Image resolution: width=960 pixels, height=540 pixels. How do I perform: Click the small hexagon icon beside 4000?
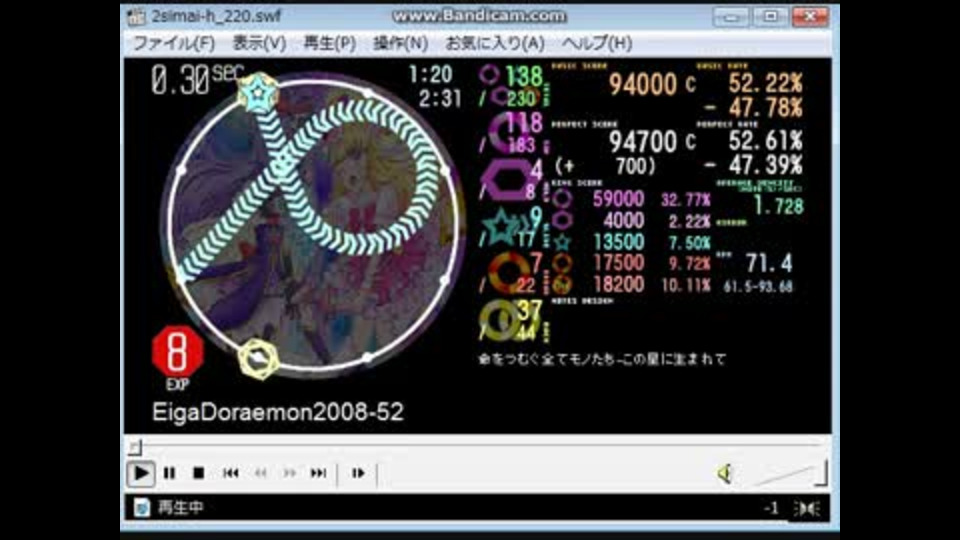click(x=562, y=220)
